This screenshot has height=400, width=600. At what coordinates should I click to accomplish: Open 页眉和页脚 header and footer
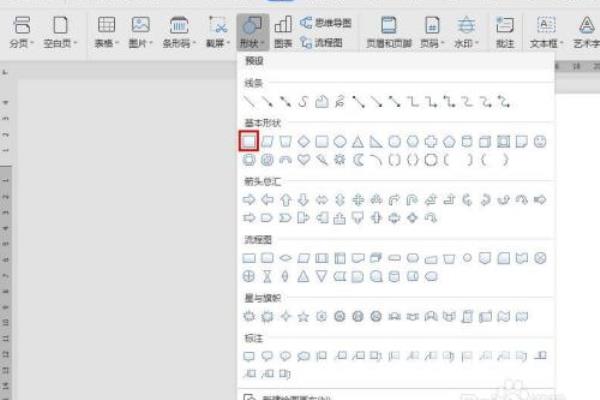(x=389, y=32)
